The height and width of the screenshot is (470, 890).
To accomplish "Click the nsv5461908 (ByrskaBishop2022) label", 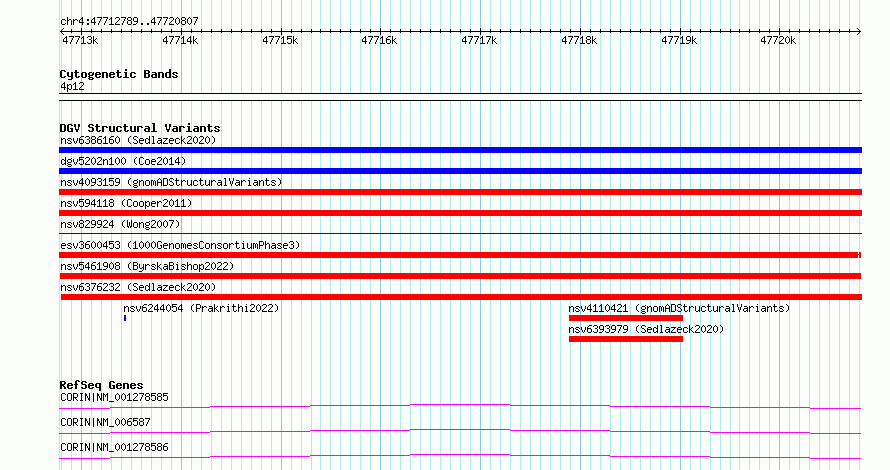I will point(147,266).
